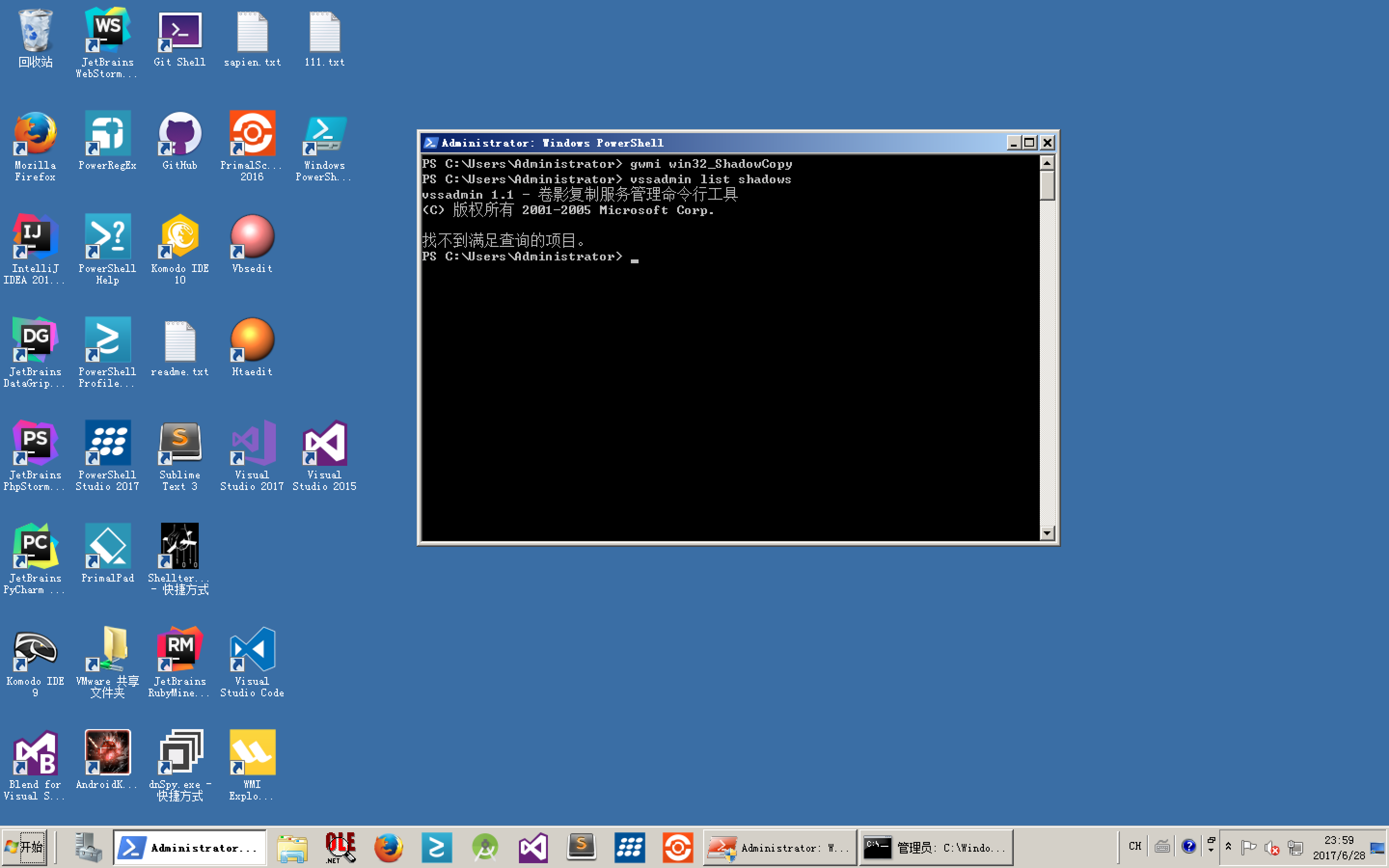The height and width of the screenshot is (868, 1389).
Task: Select PowerShell Studio 2017 desktop icon
Action: pyautogui.click(x=108, y=456)
